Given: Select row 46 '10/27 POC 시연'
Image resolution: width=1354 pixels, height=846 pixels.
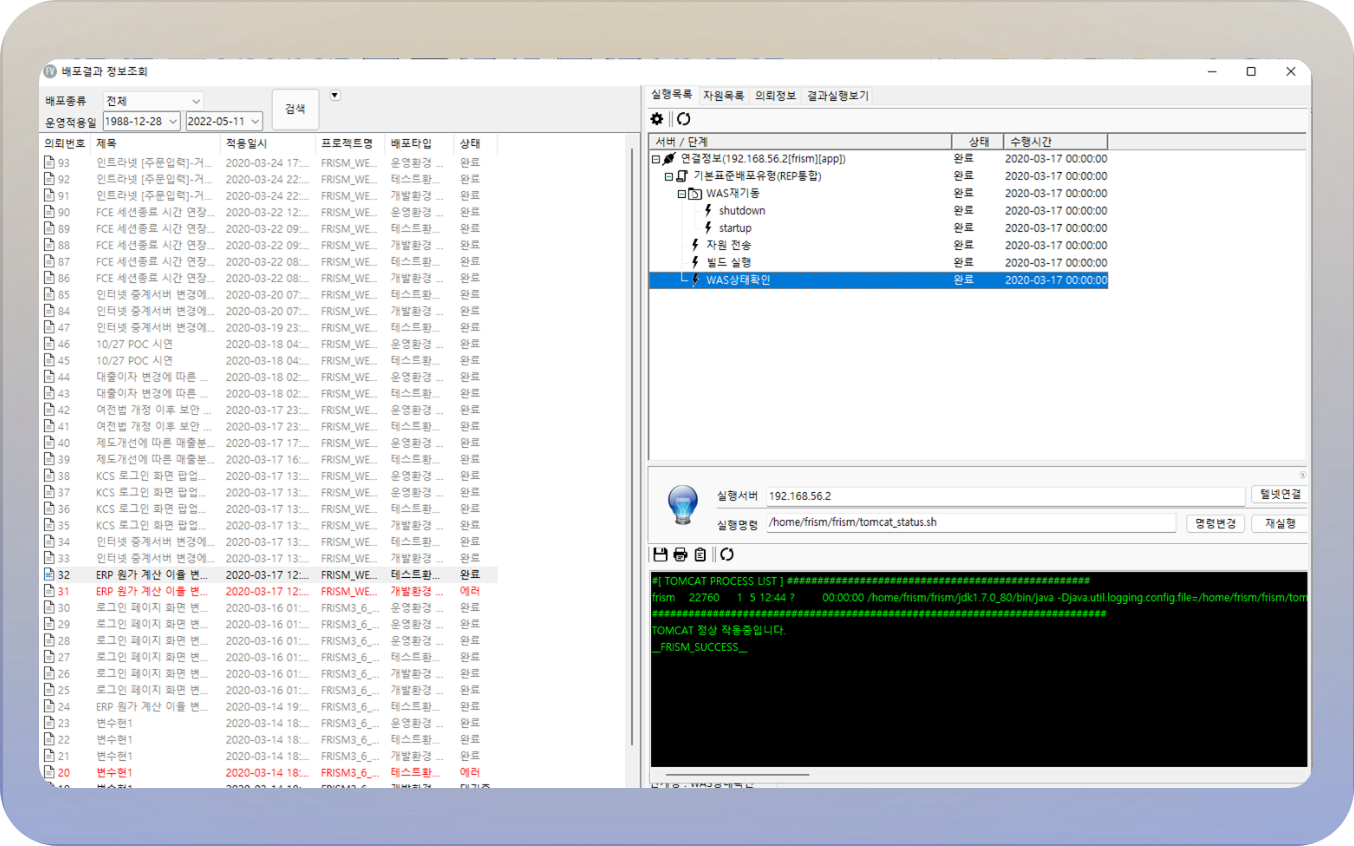Looking at the screenshot, I should (268, 344).
